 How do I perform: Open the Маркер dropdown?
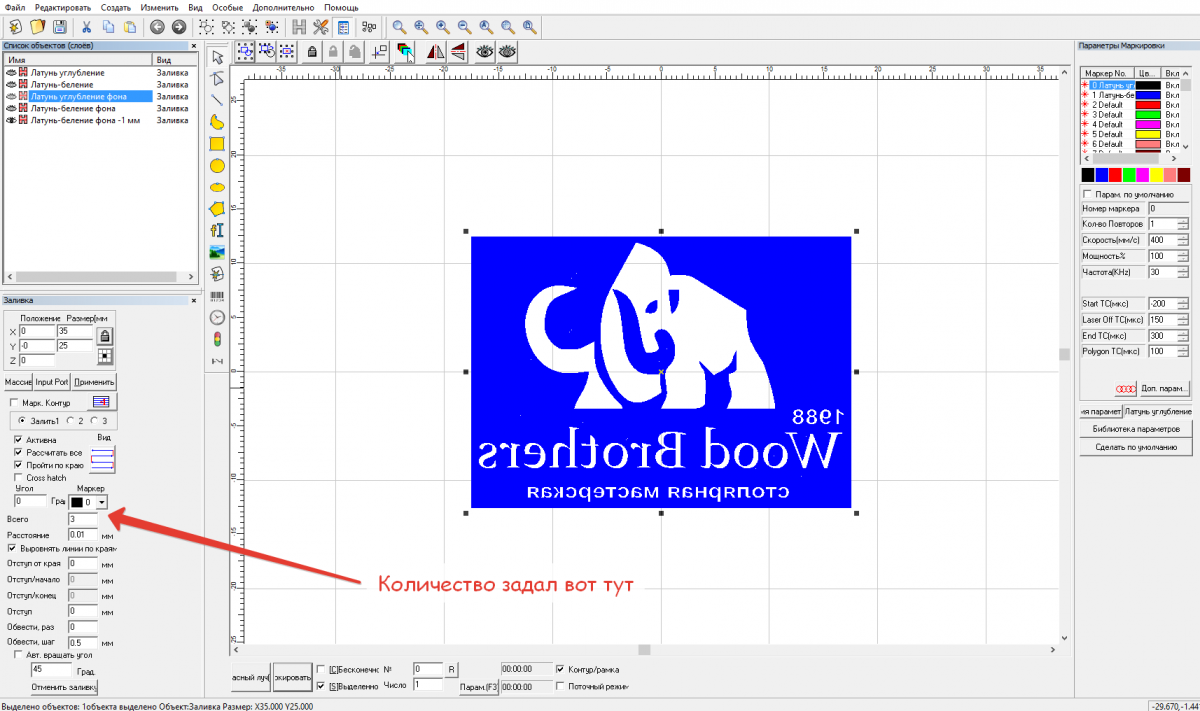(x=101, y=502)
